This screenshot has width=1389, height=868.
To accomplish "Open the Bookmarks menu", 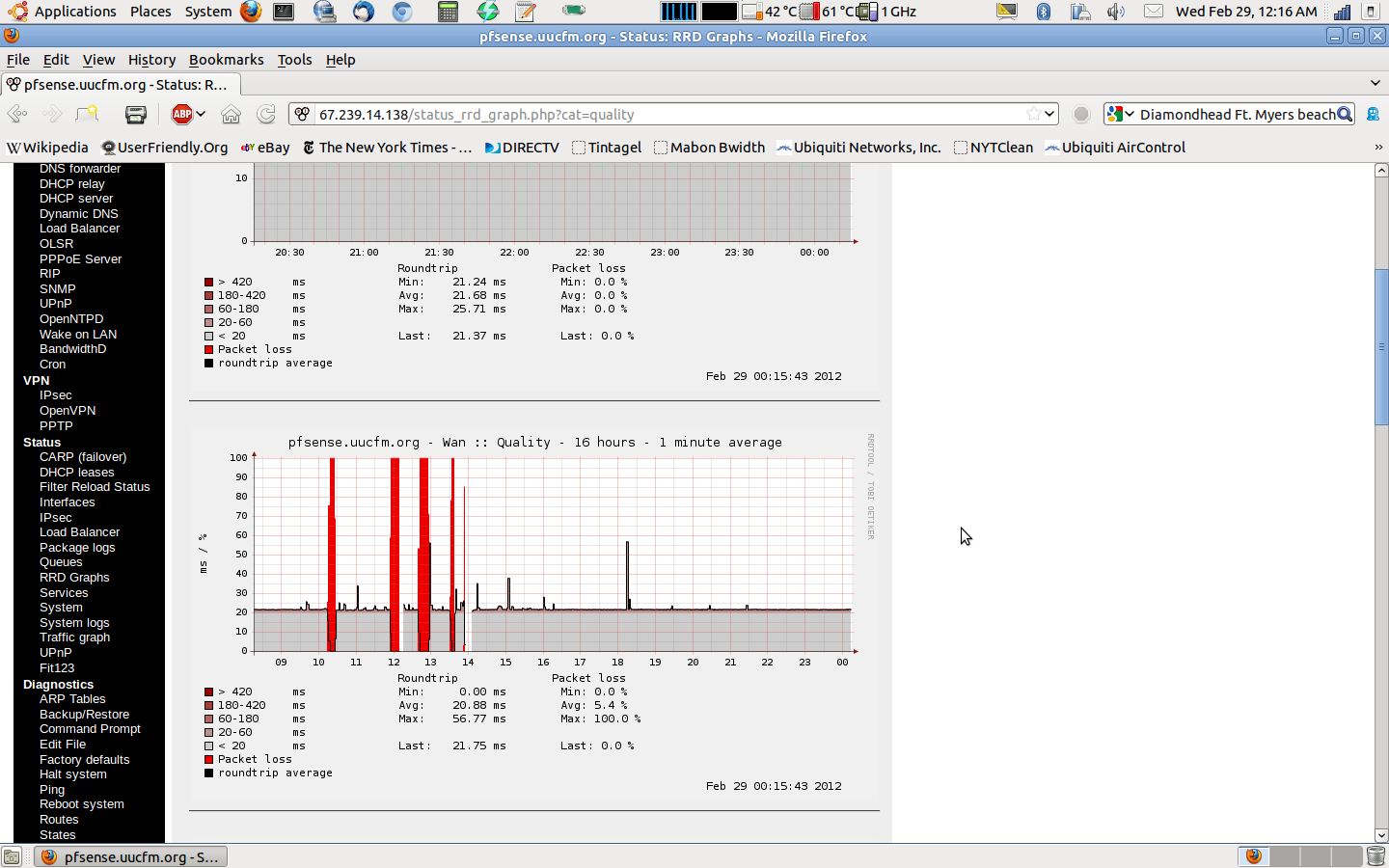I will tap(226, 60).
